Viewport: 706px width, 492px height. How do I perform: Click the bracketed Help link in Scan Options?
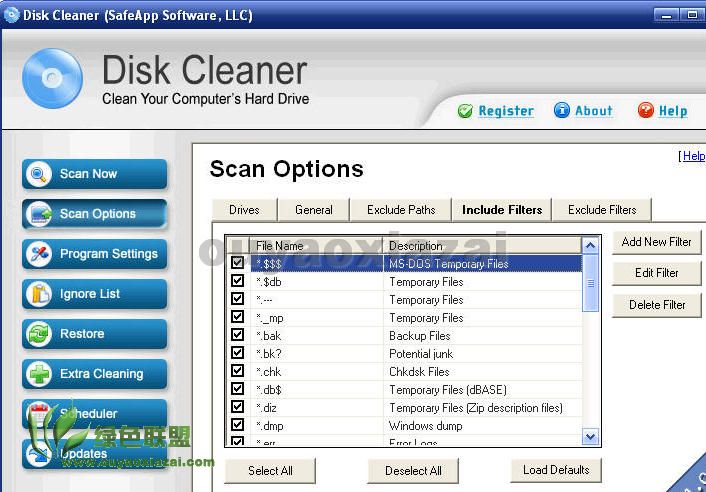click(694, 156)
